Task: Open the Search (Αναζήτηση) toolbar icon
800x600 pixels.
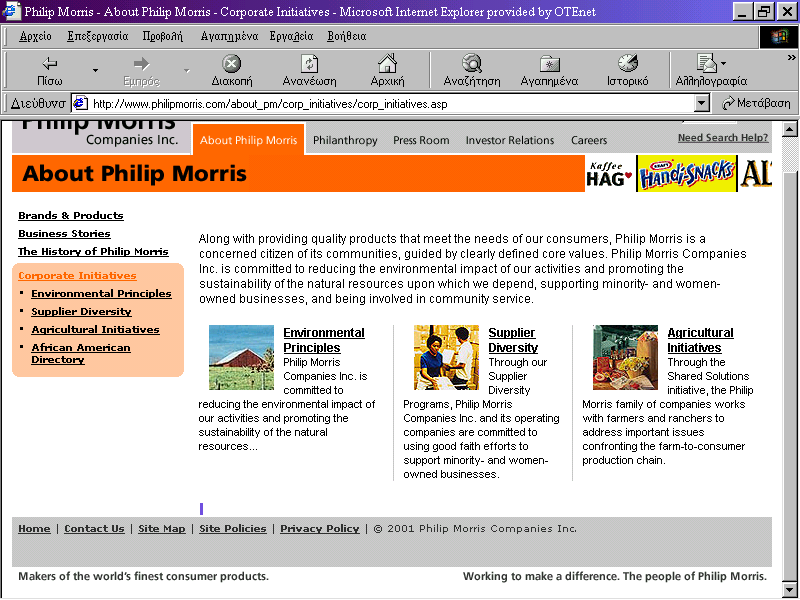Action: 472,63
